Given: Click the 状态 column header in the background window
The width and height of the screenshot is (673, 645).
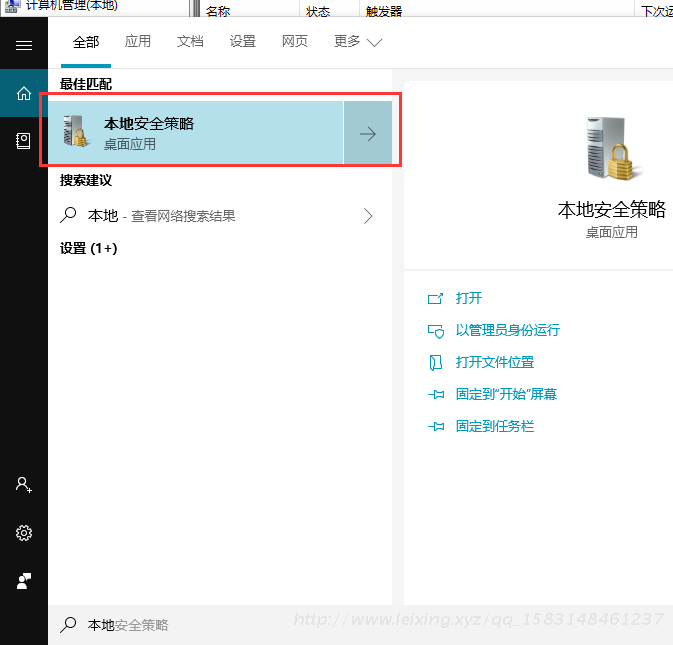Looking at the screenshot, I should coord(318,11).
